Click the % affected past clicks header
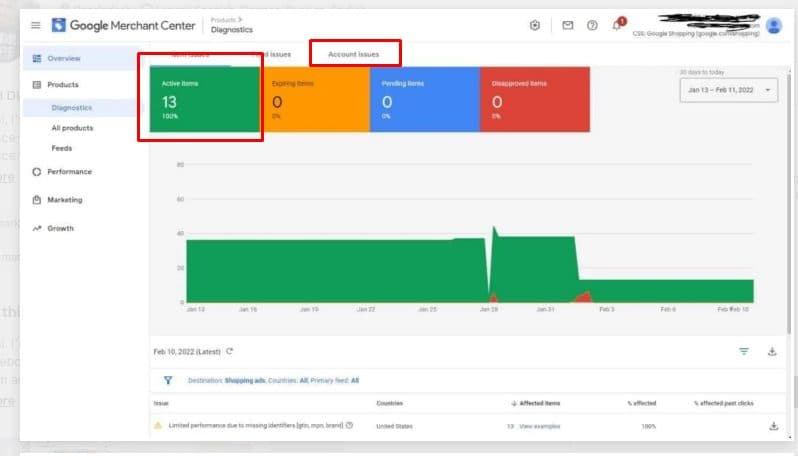This screenshot has width=798, height=456. 724,404
